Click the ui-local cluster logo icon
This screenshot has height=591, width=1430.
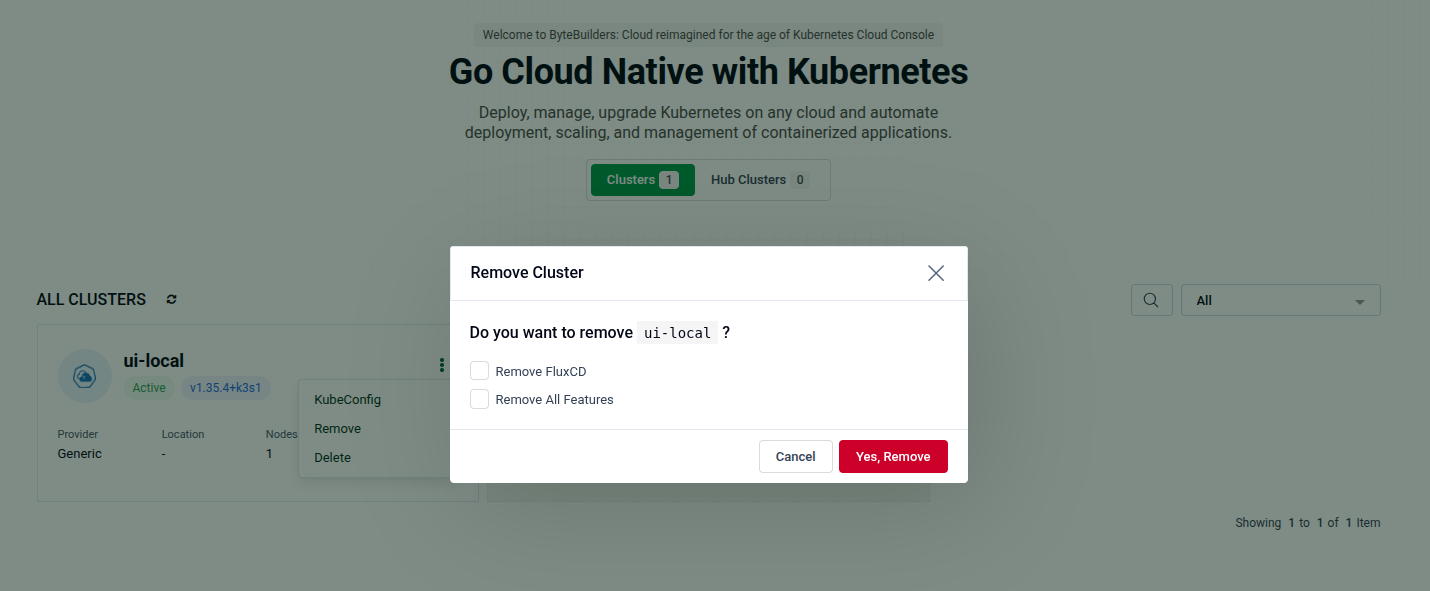(84, 376)
